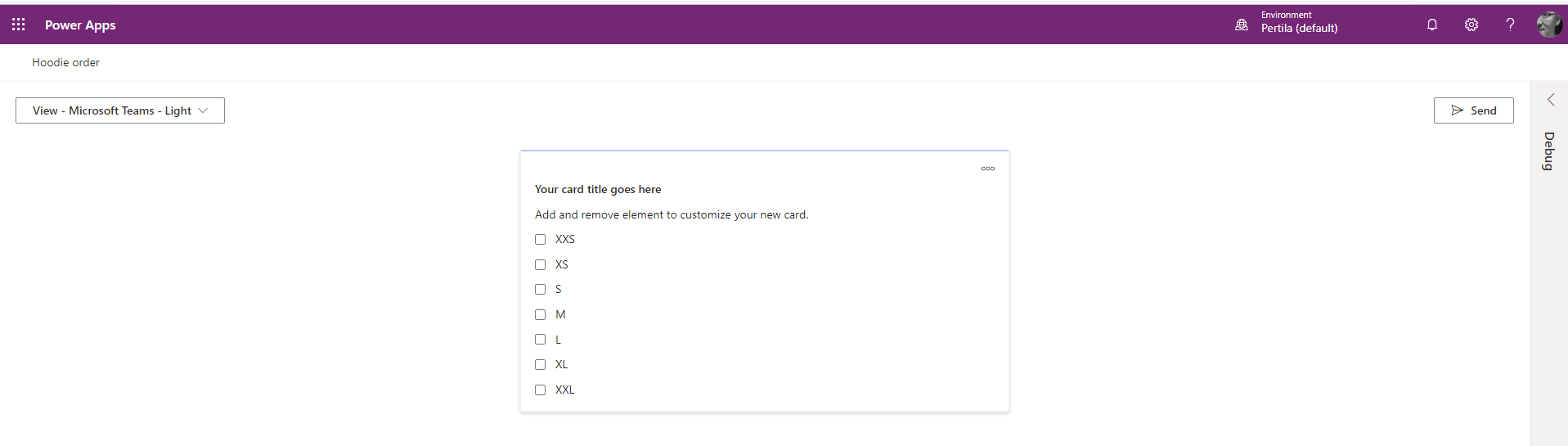Tick the XXL size checkbox

pyautogui.click(x=540, y=390)
